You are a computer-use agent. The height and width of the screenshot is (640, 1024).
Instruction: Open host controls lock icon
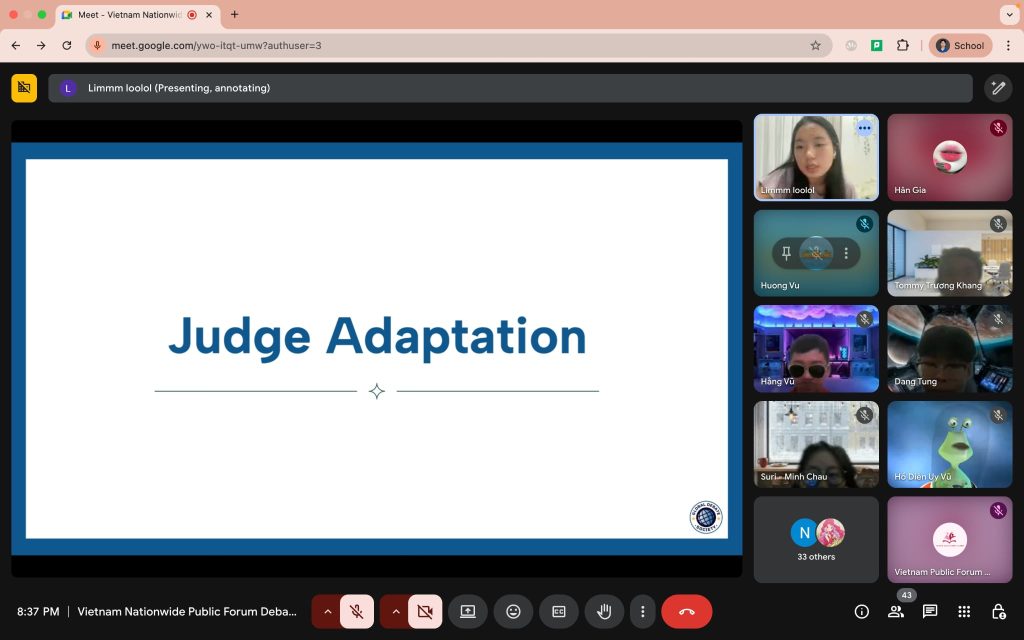[x=999, y=612]
